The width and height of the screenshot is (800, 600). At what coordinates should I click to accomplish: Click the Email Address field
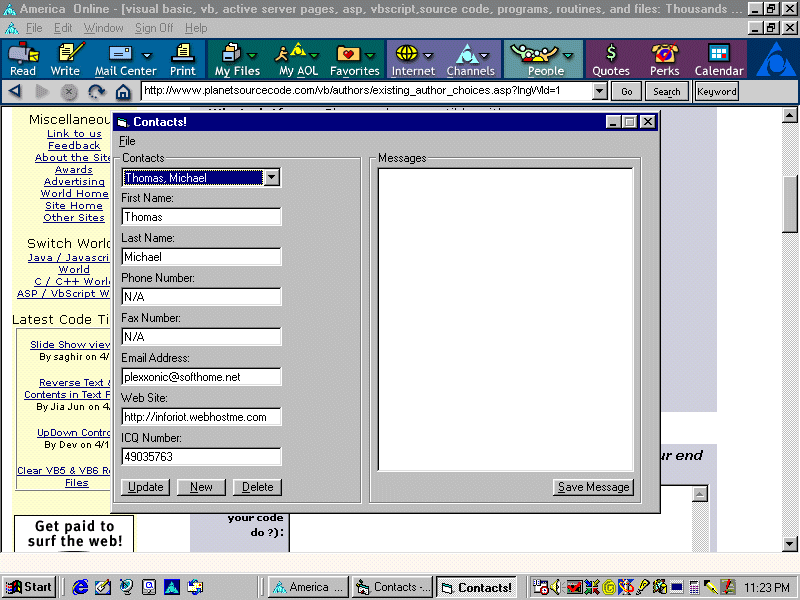[201, 377]
